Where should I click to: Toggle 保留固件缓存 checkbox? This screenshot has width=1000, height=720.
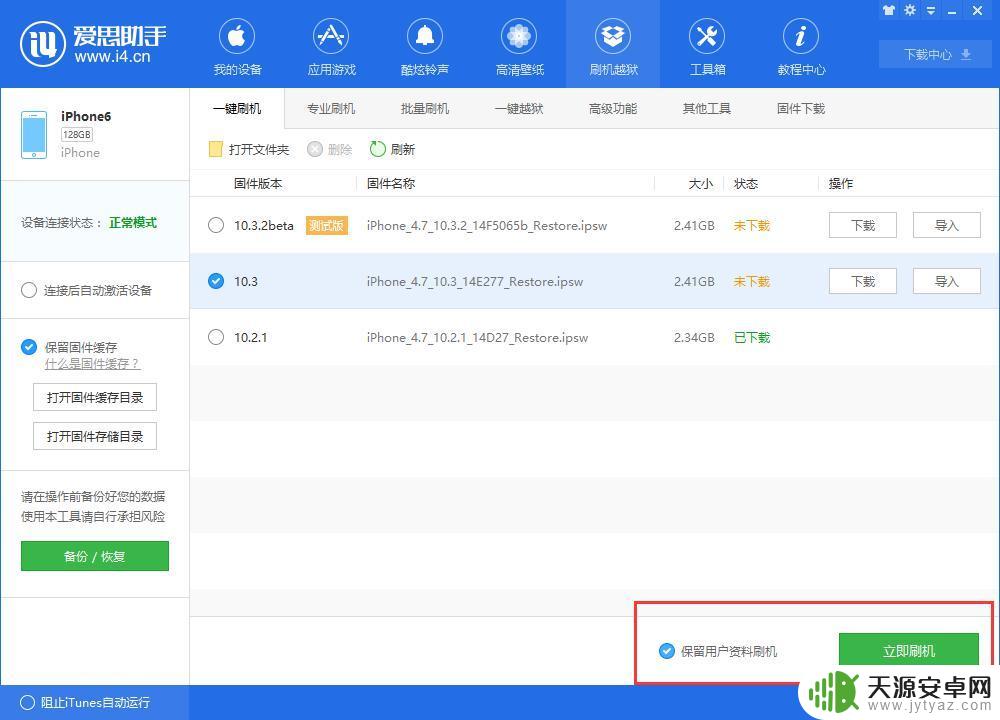coord(29,347)
